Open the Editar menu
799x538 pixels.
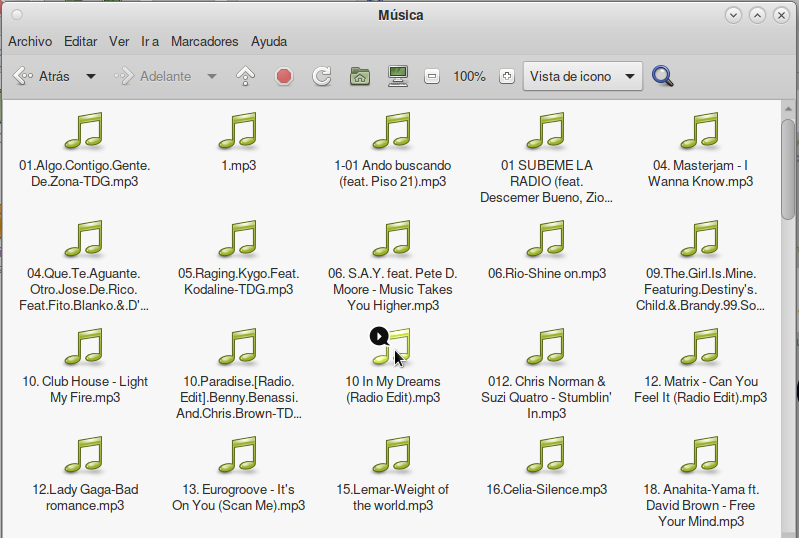tap(81, 41)
